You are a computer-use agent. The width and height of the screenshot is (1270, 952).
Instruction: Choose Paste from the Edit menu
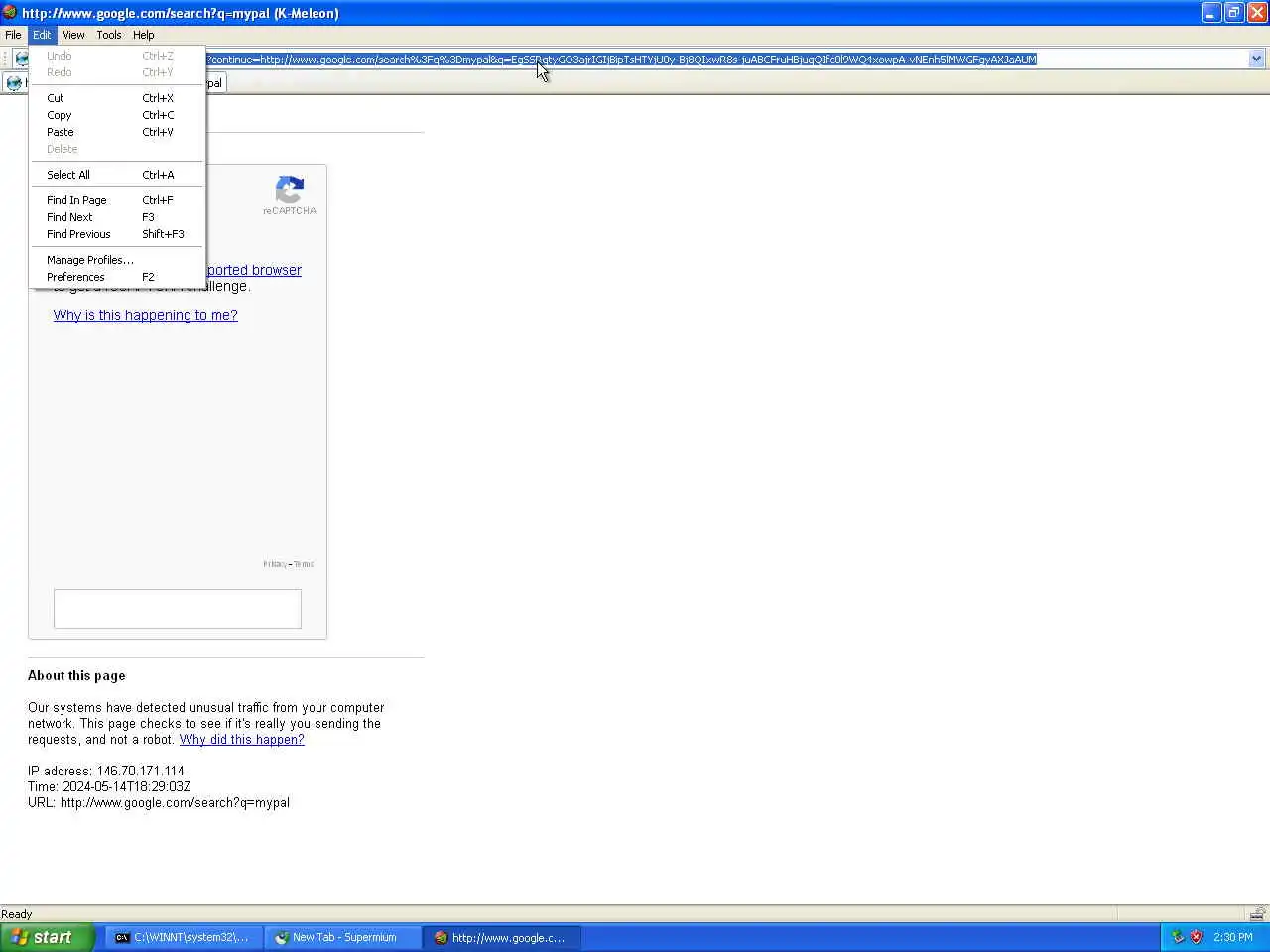coord(117,132)
